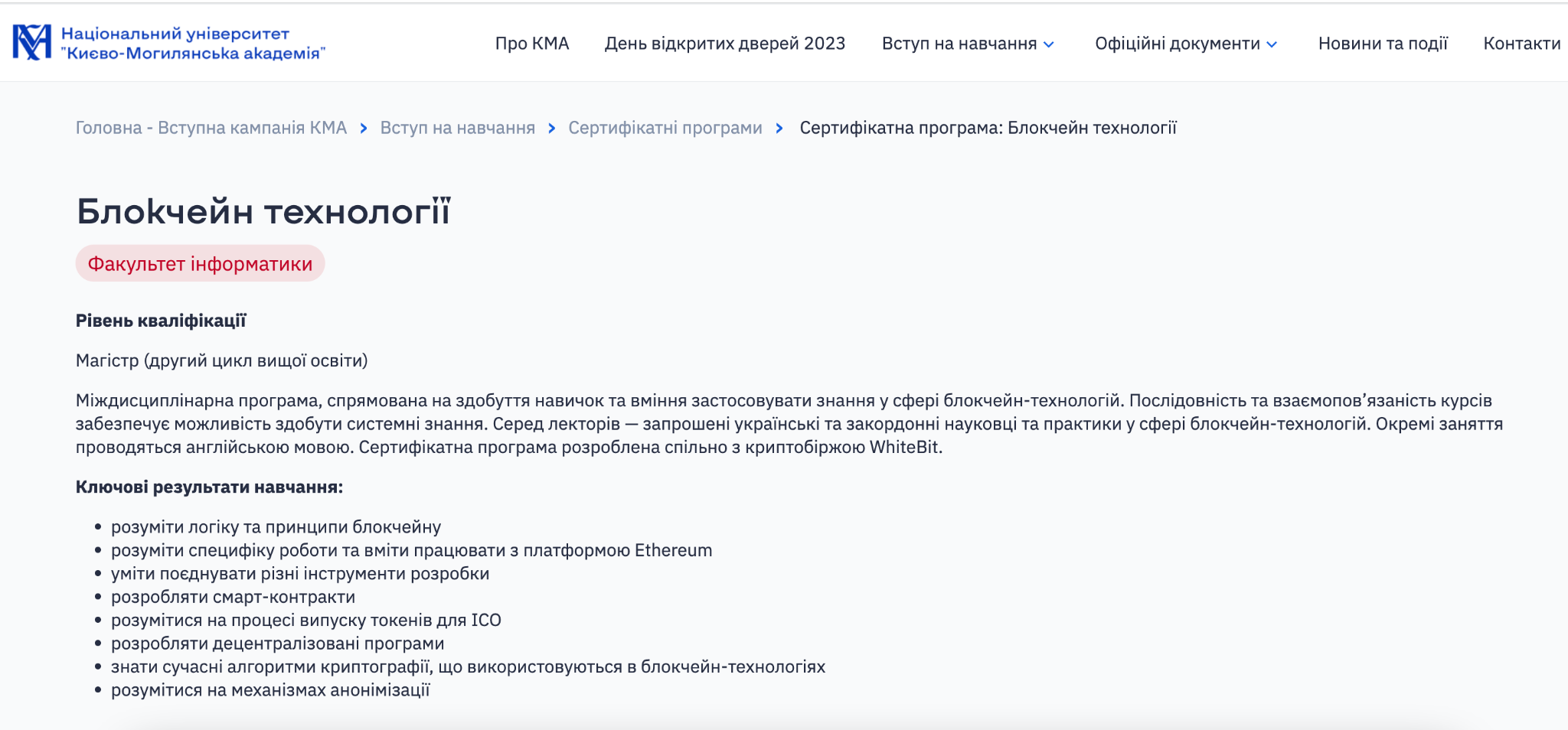Open the Про КМА menu item
The image size is (1568, 730).
click(x=531, y=44)
